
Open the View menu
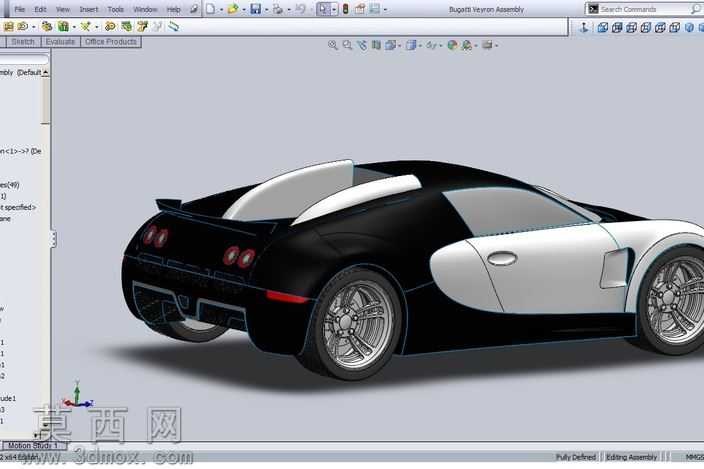[x=63, y=9]
